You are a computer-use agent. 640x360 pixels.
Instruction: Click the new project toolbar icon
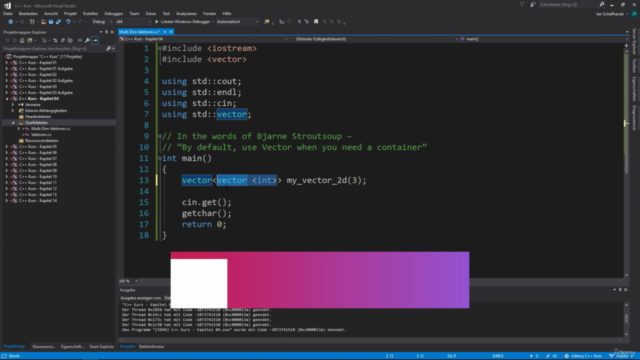32,22
